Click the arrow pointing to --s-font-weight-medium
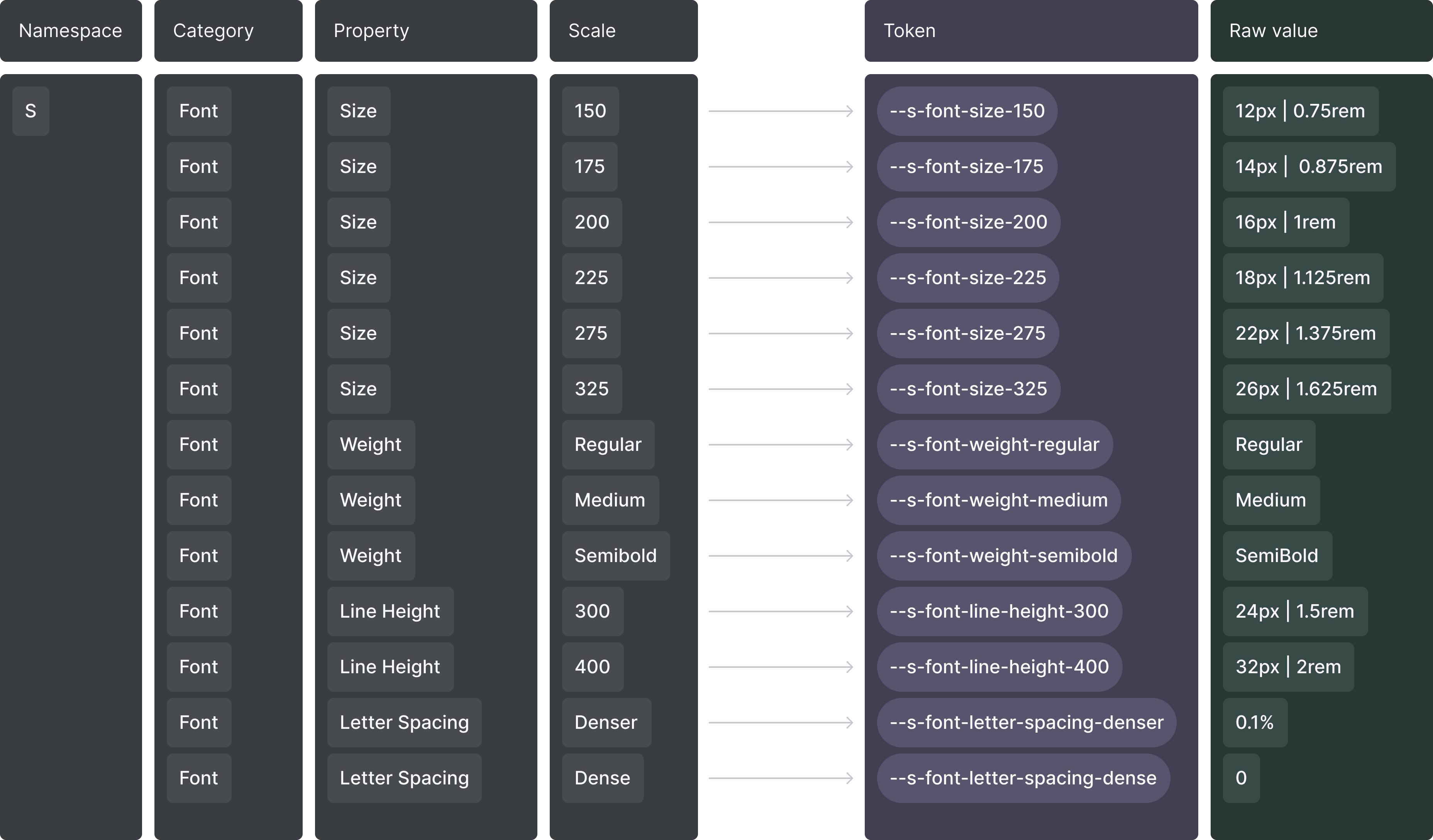Screen dimensions: 1433x840 (781, 500)
